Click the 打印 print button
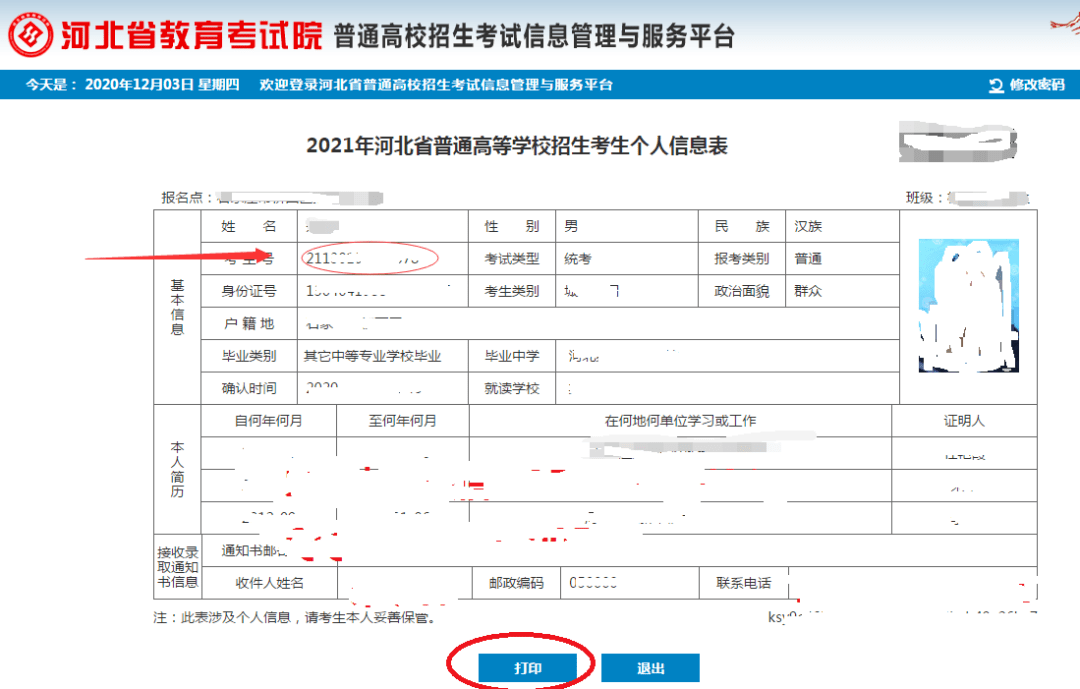The width and height of the screenshot is (1080, 689). (527, 667)
